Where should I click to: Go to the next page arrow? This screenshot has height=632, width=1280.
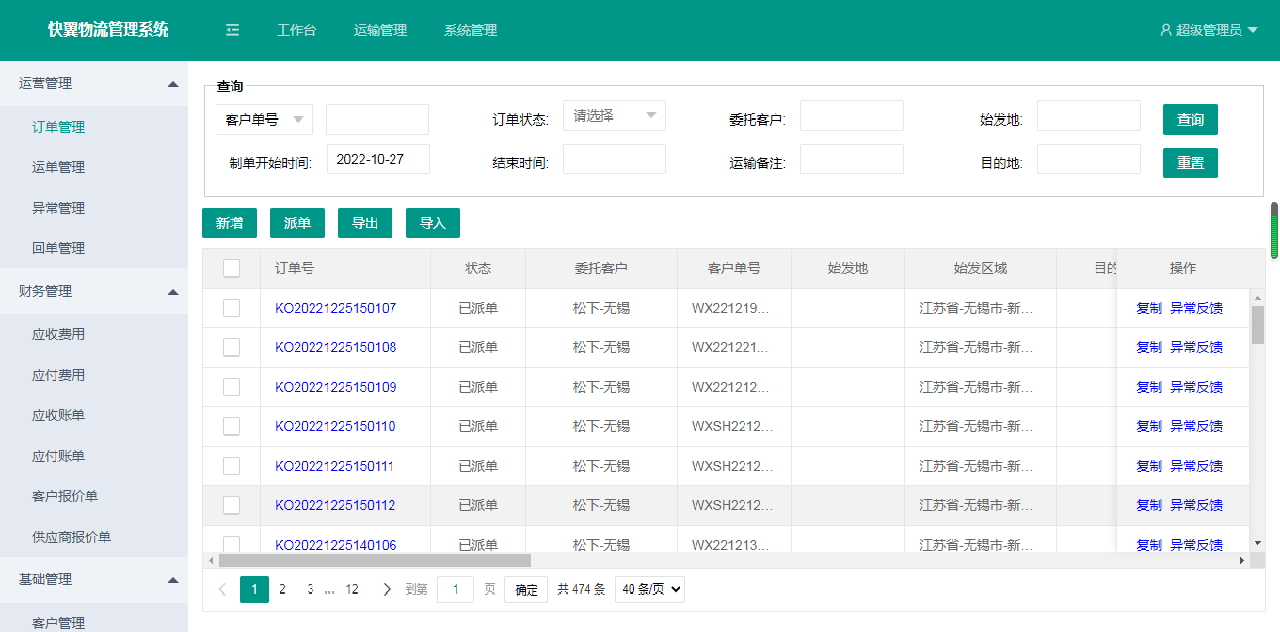(387, 590)
